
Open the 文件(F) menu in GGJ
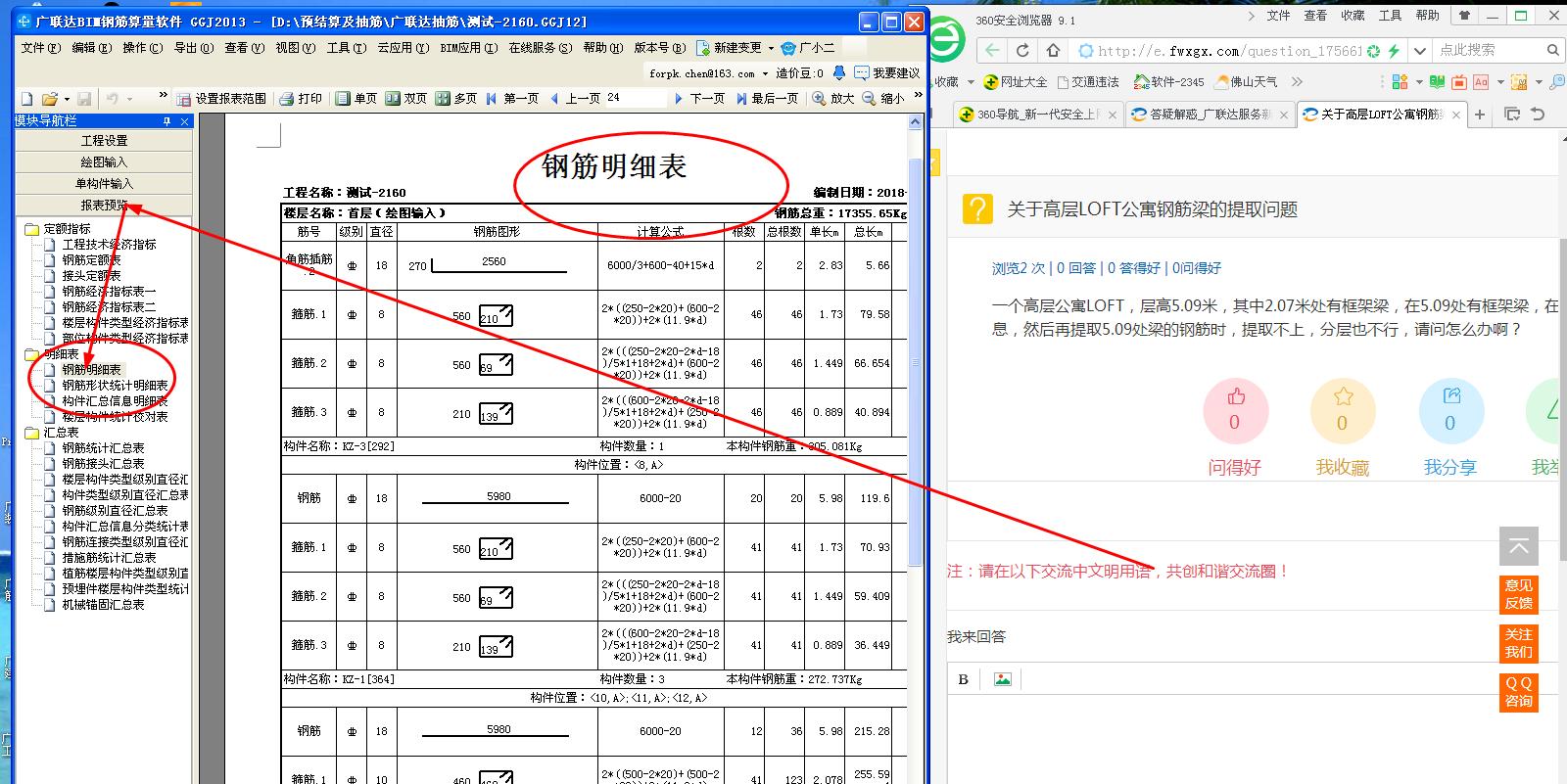[40, 47]
